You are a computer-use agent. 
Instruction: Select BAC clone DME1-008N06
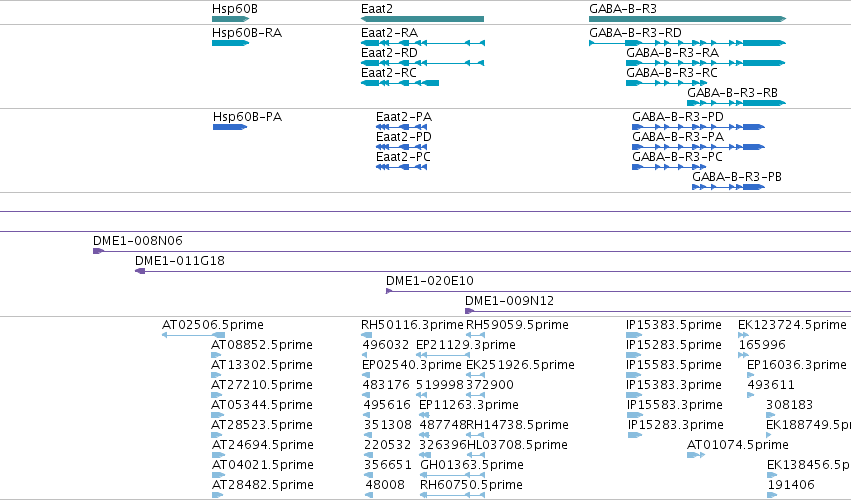472,251
